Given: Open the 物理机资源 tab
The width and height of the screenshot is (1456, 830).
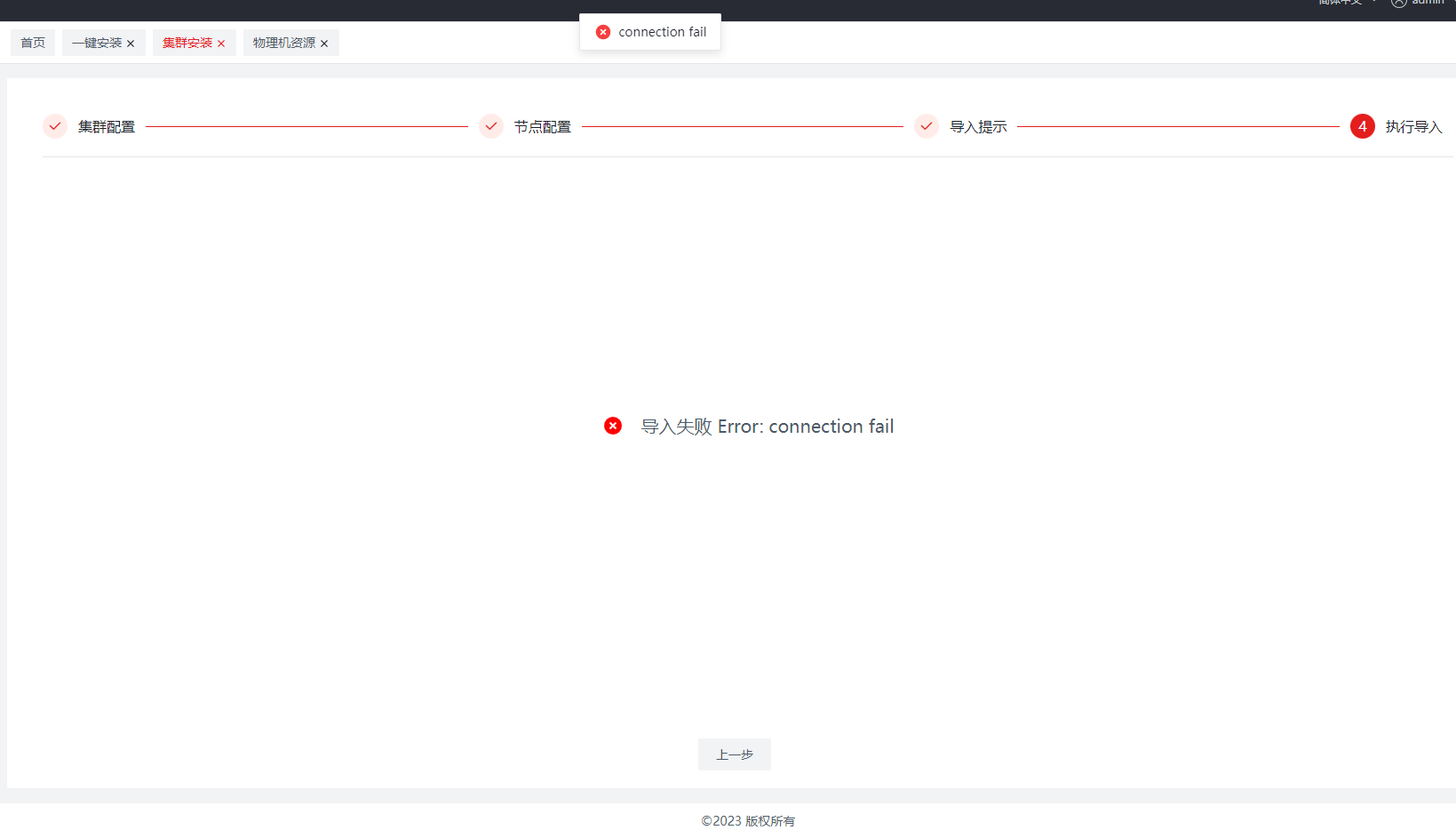Looking at the screenshot, I should 283,43.
